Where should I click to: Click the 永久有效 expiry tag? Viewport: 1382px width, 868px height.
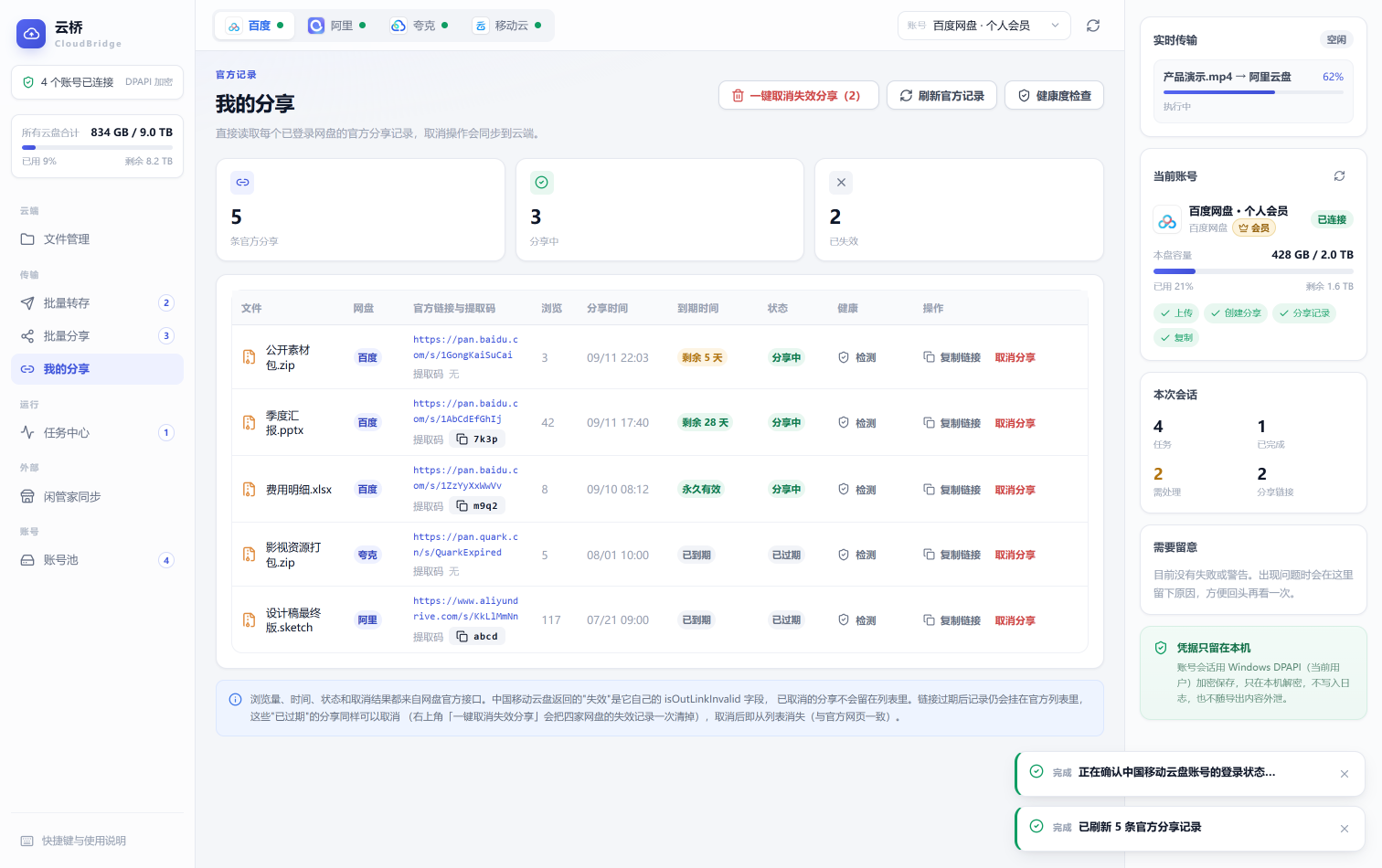tap(701, 490)
